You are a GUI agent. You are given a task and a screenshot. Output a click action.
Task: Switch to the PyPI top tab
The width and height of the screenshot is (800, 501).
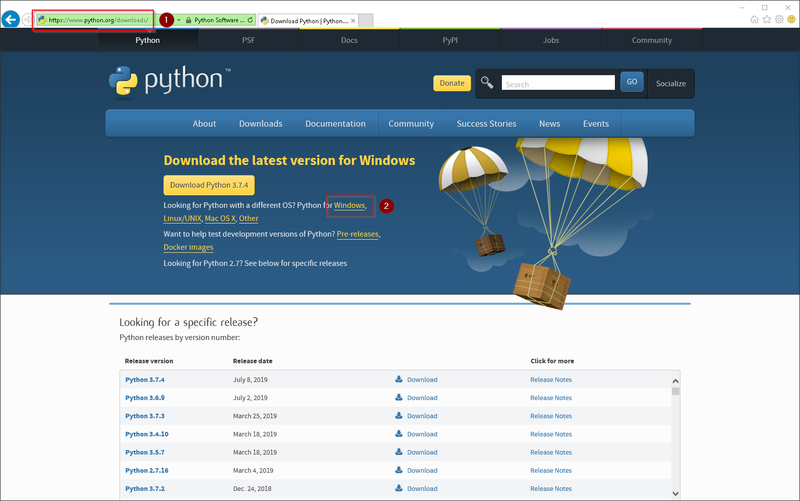coord(449,40)
